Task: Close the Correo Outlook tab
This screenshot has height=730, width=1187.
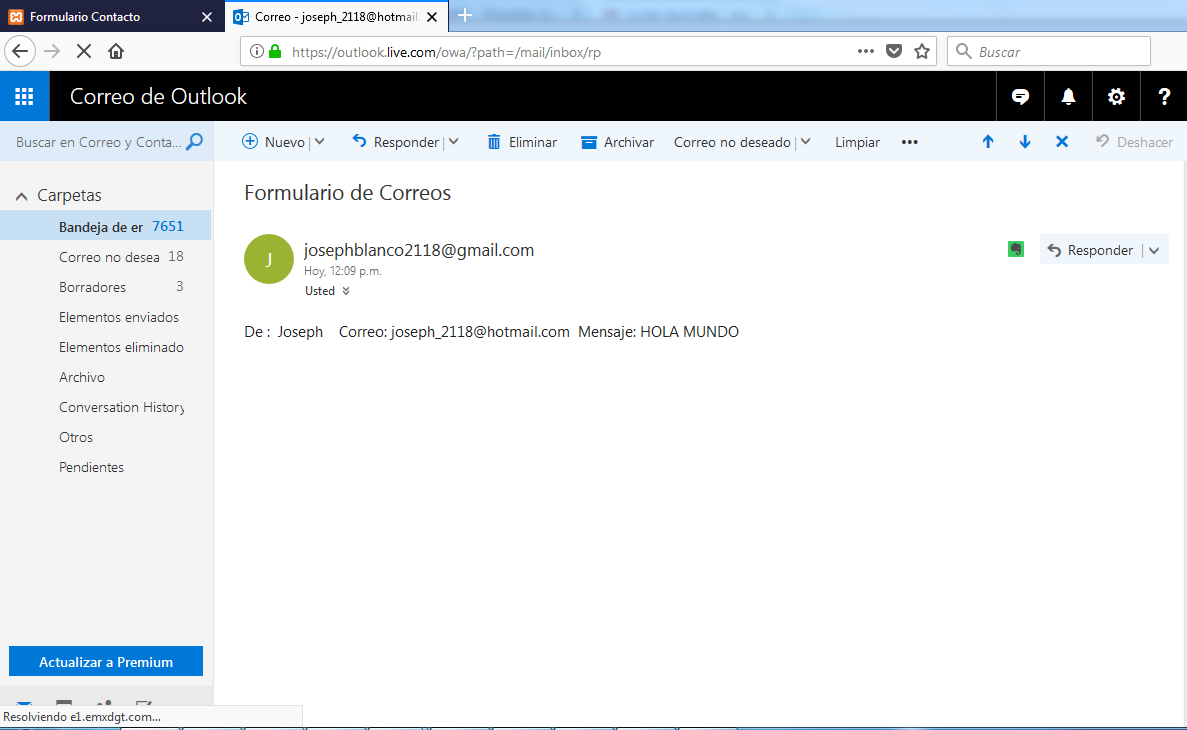Action: 432,17
